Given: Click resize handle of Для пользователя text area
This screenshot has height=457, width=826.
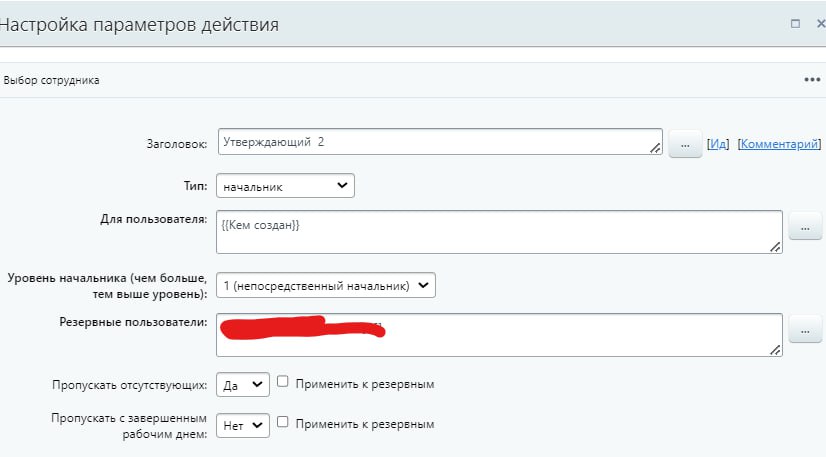Looking at the screenshot, I should 775,246.
